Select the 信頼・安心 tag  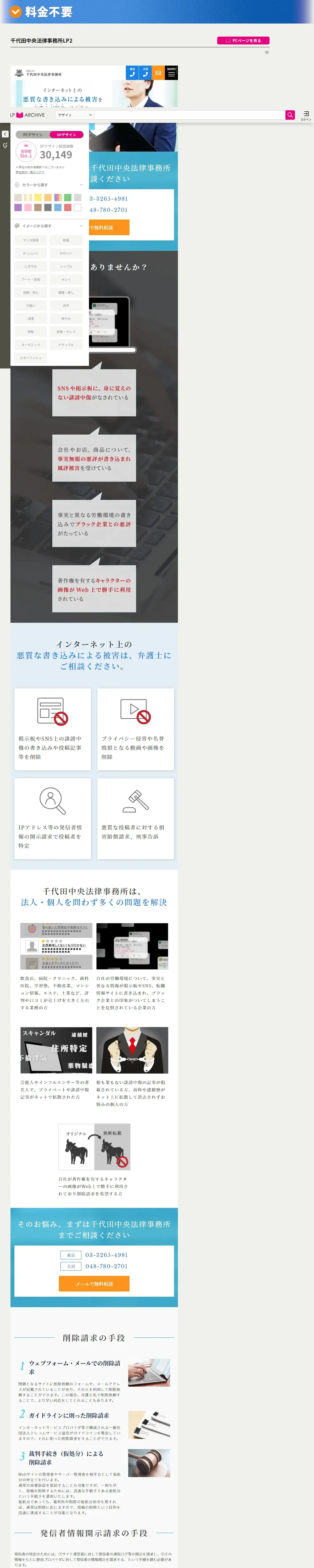tap(31, 293)
